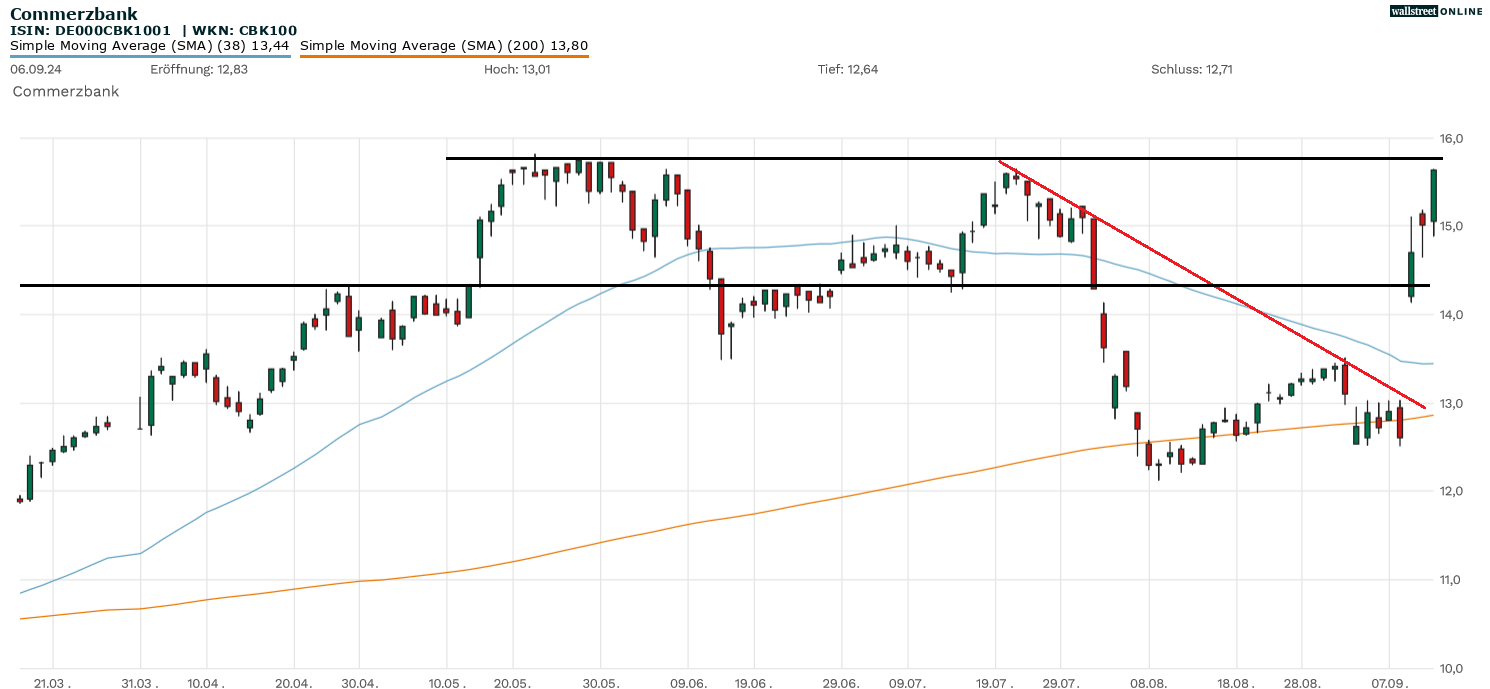
Task: Select the ISIN DE000CBK1001 text
Action: pyautogui.click(x=90, y=31)
